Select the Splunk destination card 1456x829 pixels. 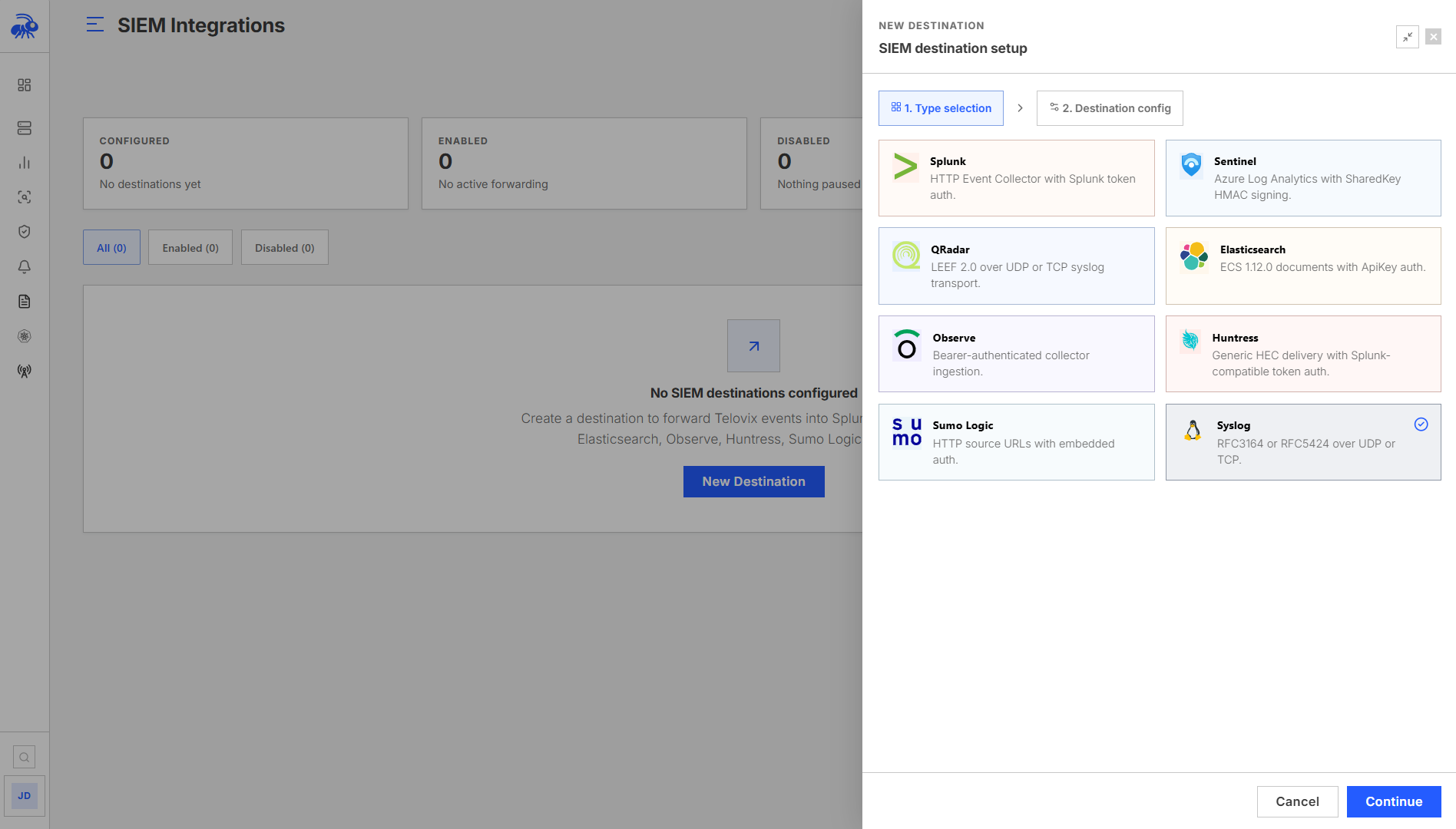[x=1017, y=178]
